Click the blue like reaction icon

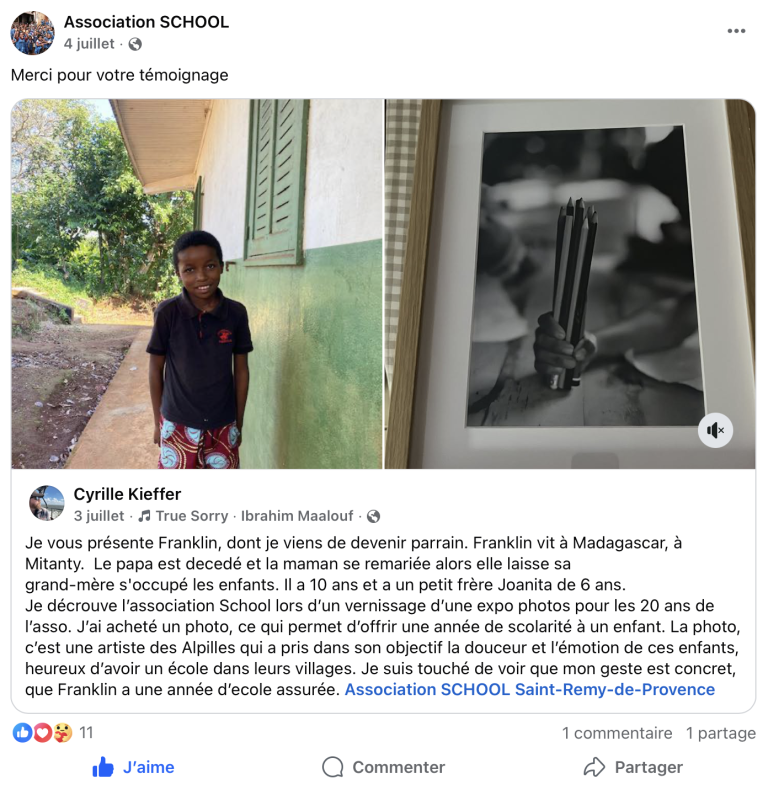(x=22, y=733)
